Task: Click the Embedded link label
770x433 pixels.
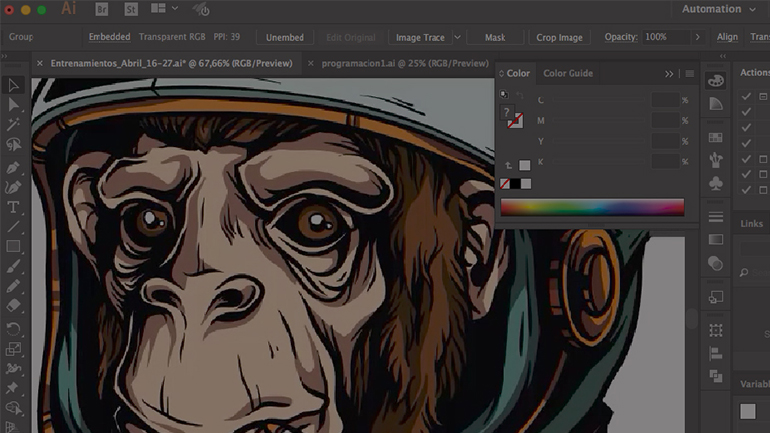Action: (x=110, y=37)
